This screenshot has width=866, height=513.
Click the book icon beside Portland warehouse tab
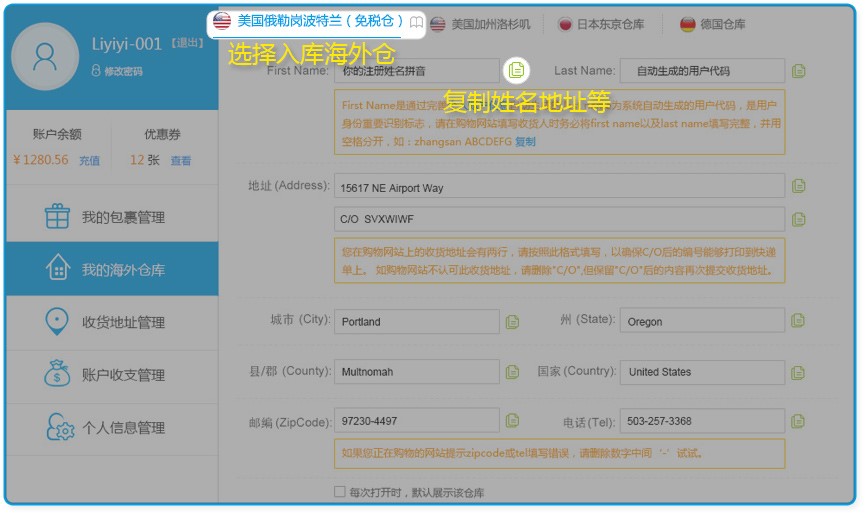click(416, 23)
